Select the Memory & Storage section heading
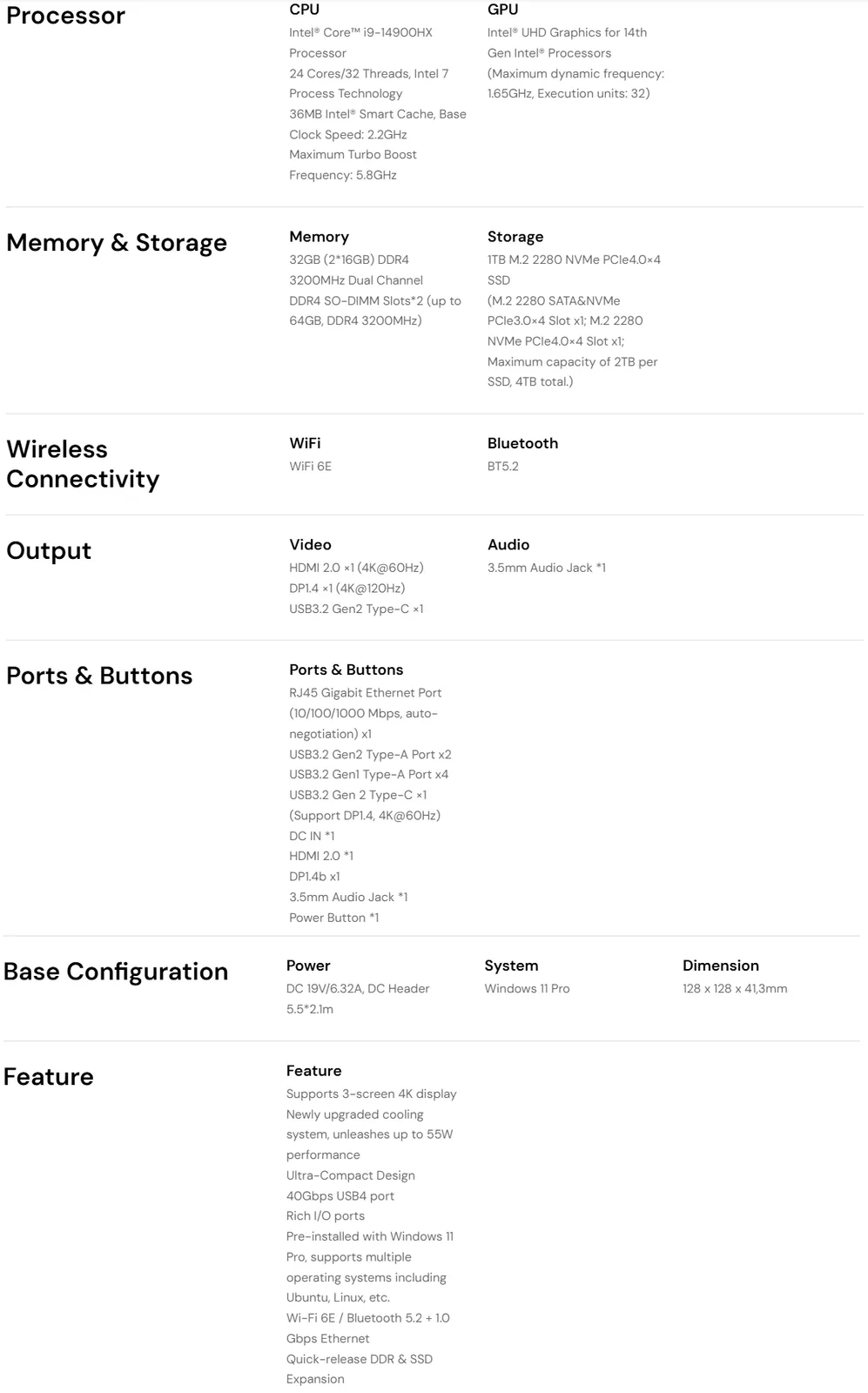This screenshot has height=1393, width=868. click(x=117, y=243)
